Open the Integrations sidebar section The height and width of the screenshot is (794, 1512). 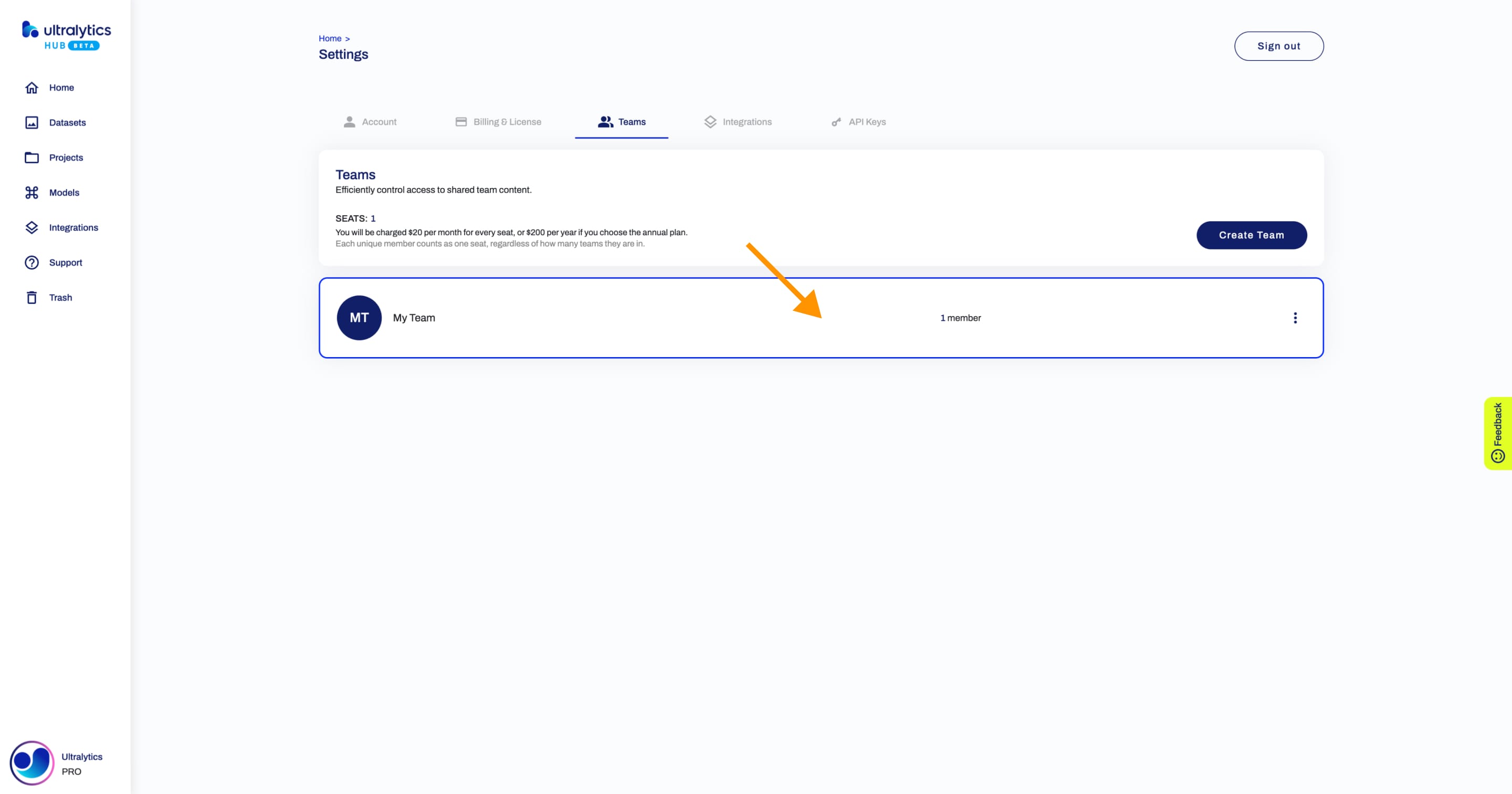pyautogui.click(x=73, y=227)
